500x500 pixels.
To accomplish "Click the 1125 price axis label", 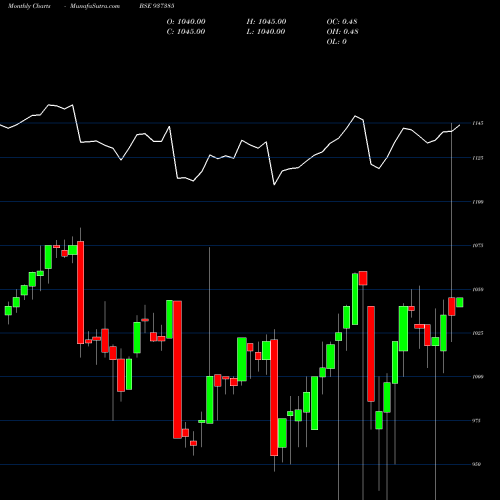I will pos(478,158).
